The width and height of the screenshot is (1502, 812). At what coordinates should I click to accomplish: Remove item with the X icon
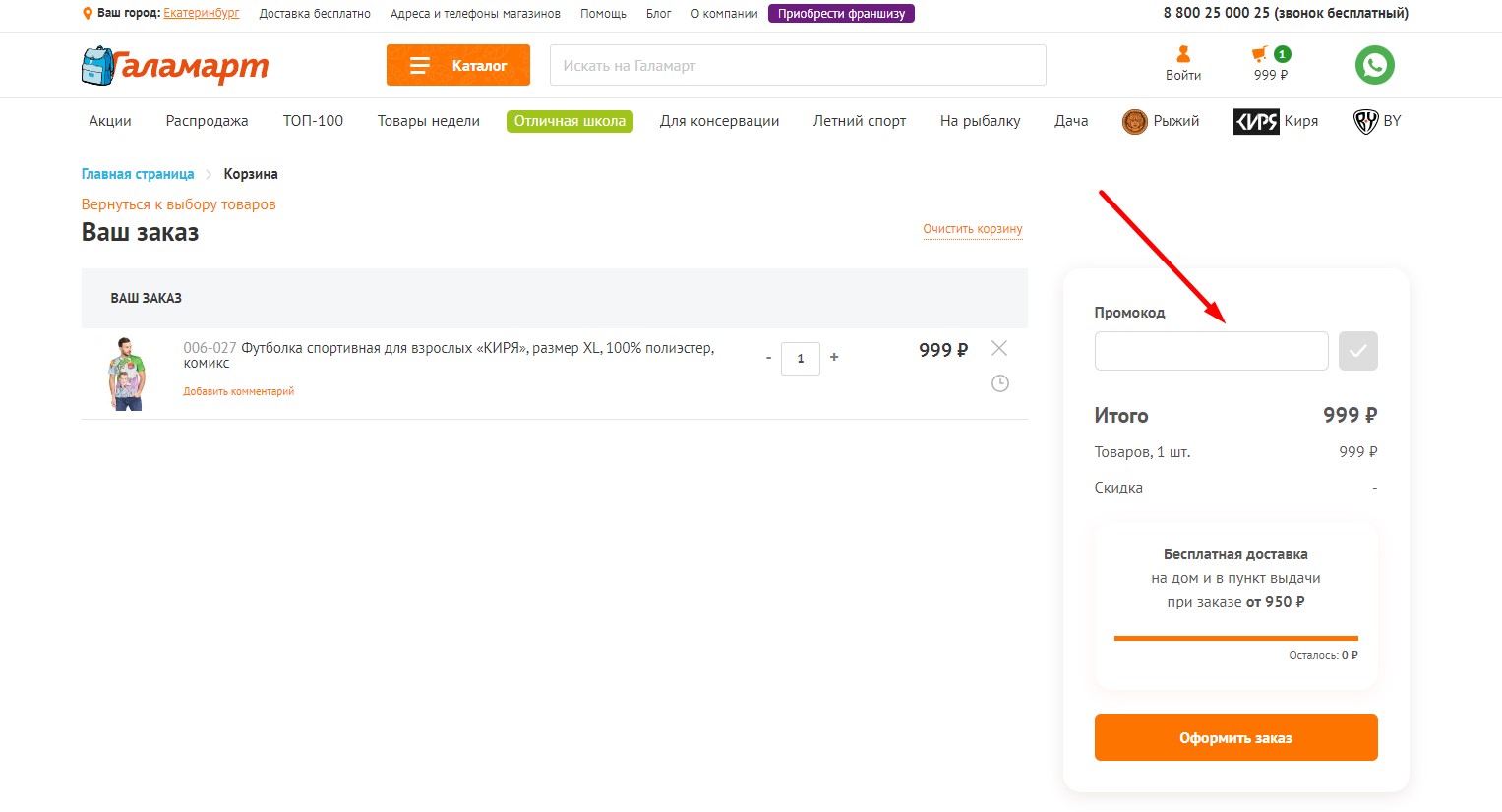click(999, 348)
